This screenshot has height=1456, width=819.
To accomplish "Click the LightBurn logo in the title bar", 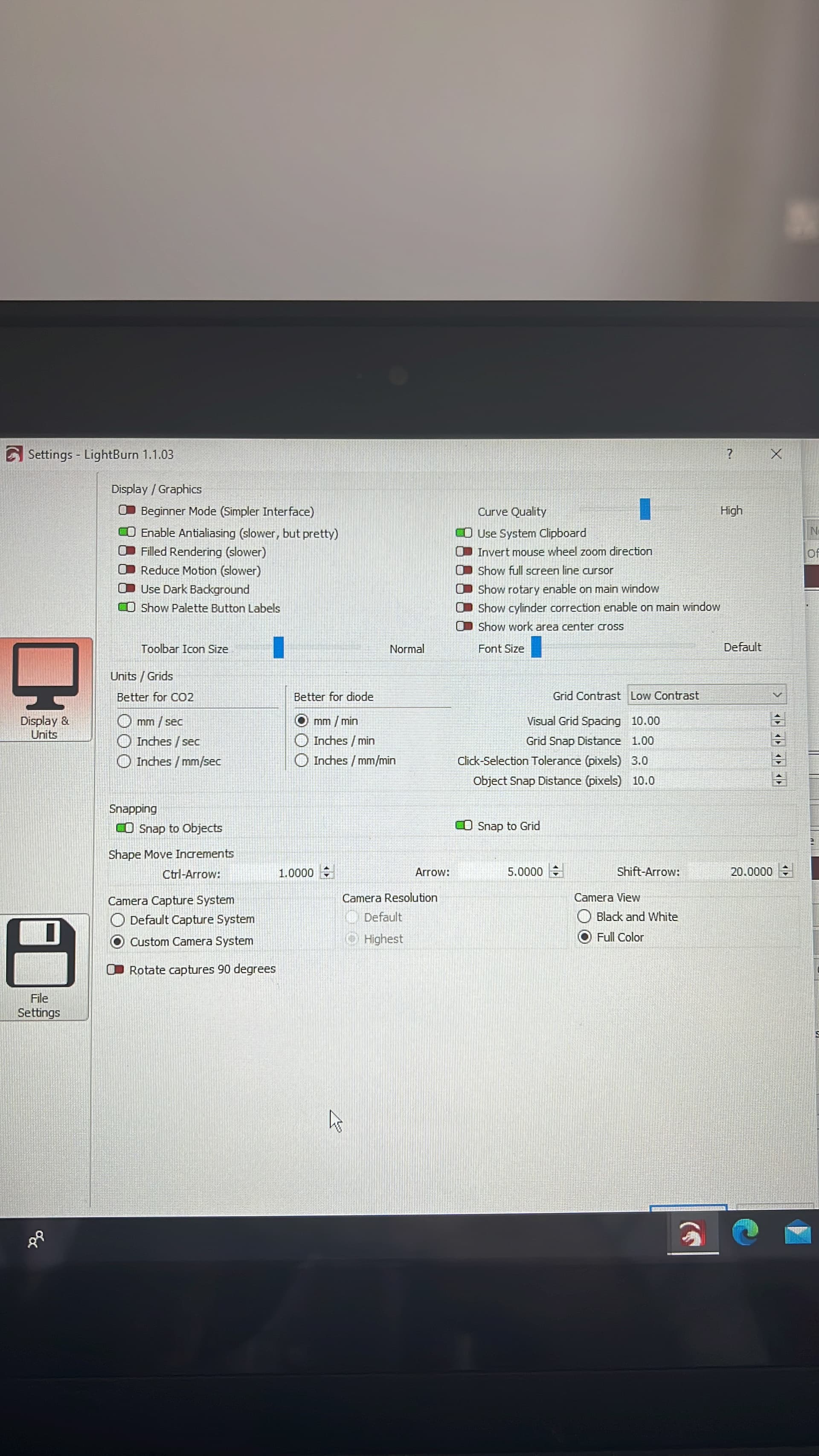I will pyautogui.click(x=14, y=454).
